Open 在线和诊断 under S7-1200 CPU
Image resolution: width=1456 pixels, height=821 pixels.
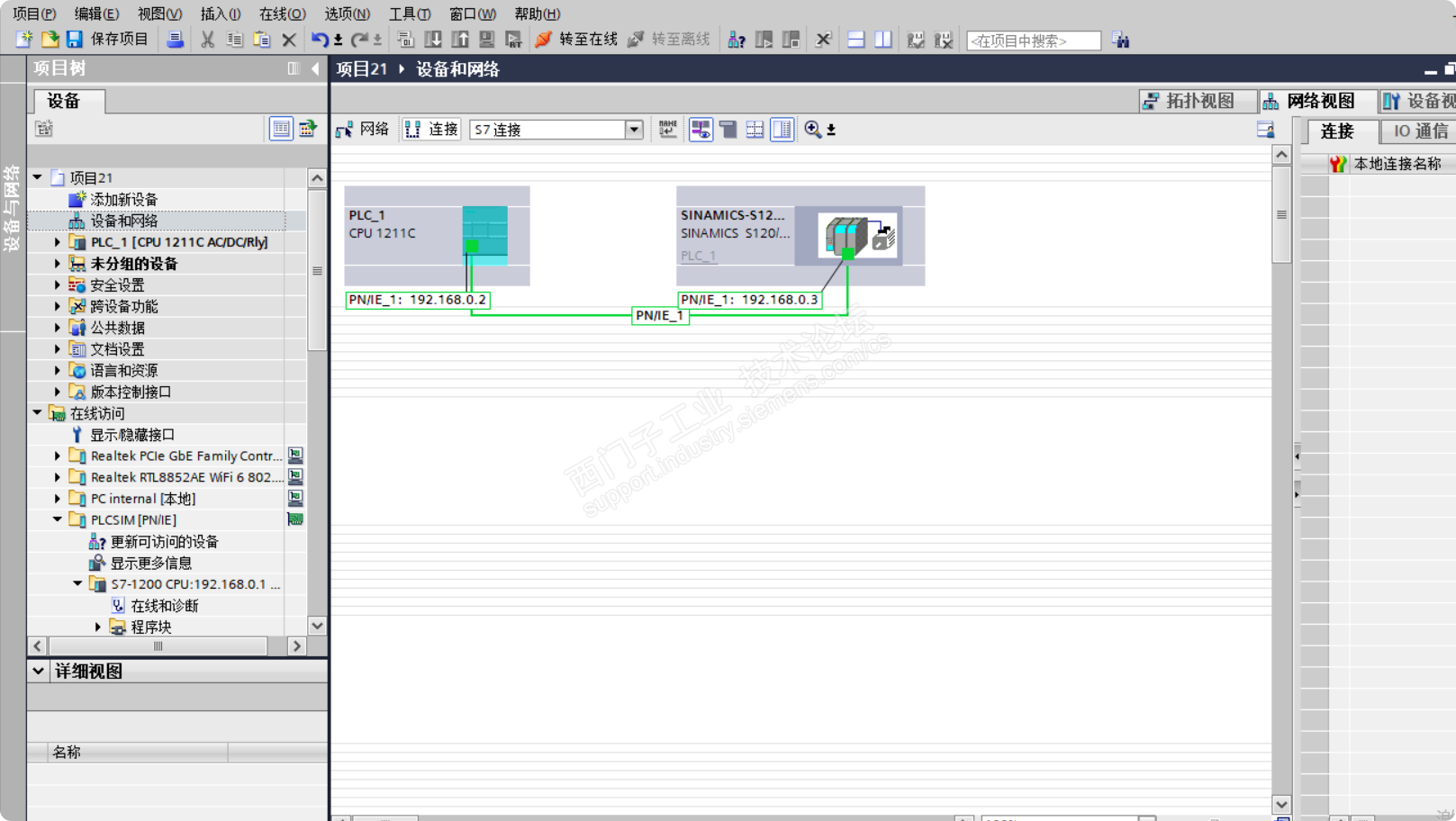164,606
